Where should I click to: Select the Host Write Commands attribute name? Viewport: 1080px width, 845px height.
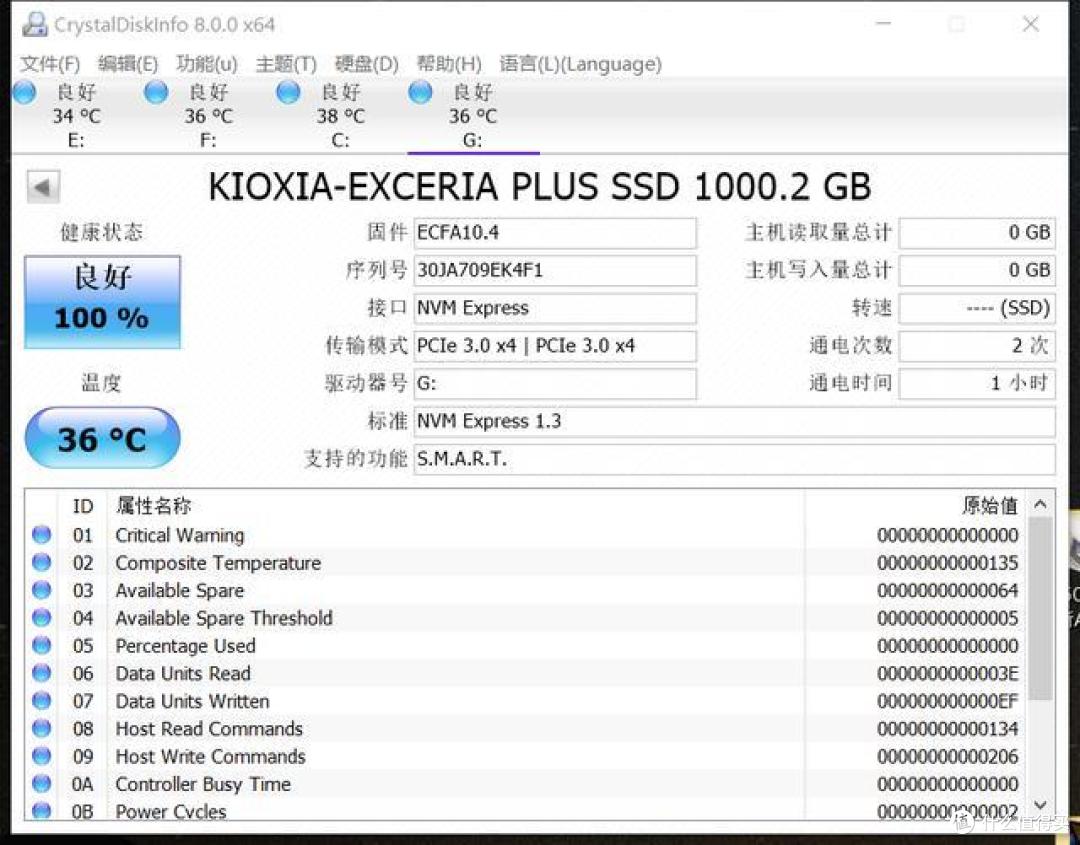point(210,756)
